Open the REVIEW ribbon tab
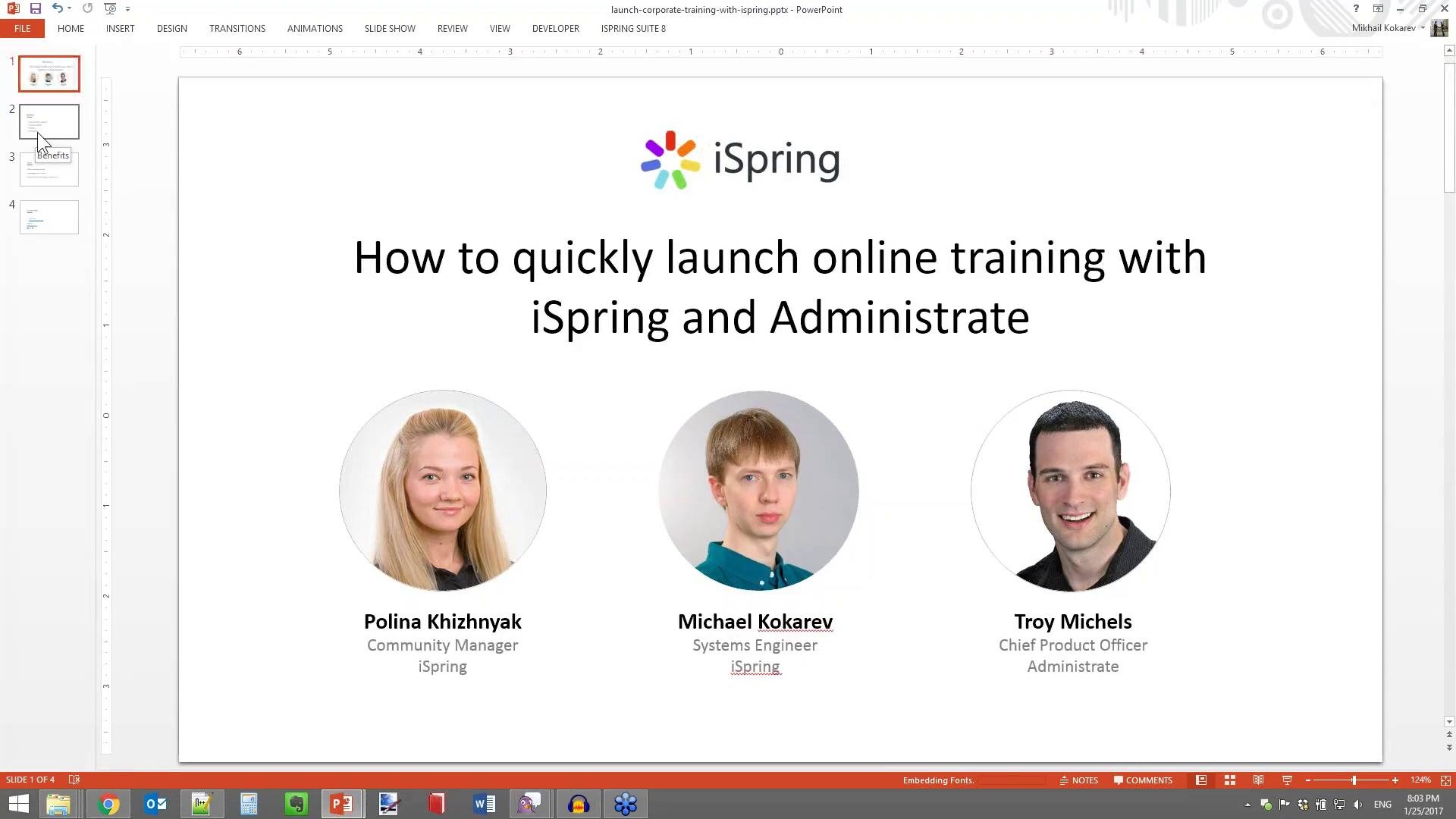The height and width of the screenshot is (819, 1456). click(x=452, y=28)
